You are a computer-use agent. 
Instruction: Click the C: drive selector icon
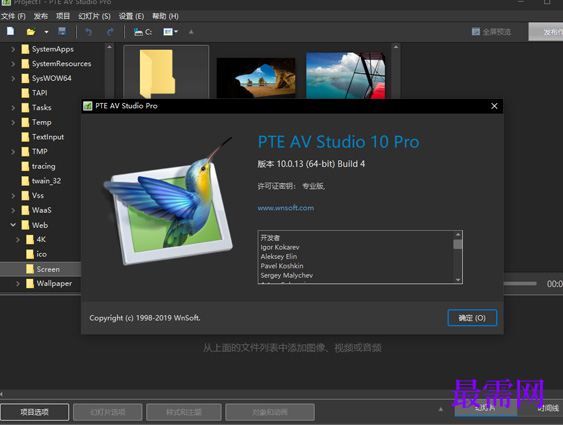coord(143,32)
